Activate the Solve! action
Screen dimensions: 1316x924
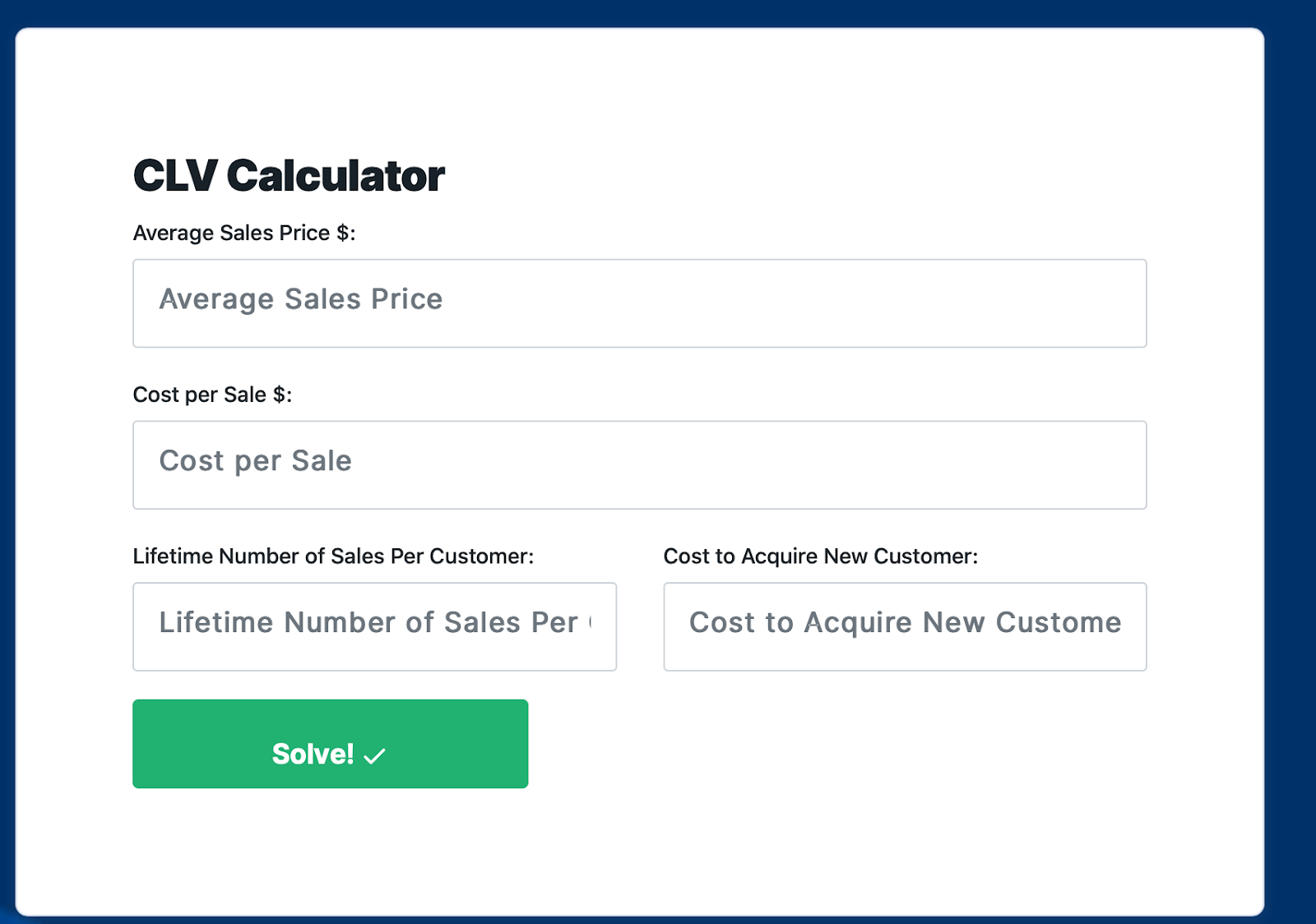point(329,743)
